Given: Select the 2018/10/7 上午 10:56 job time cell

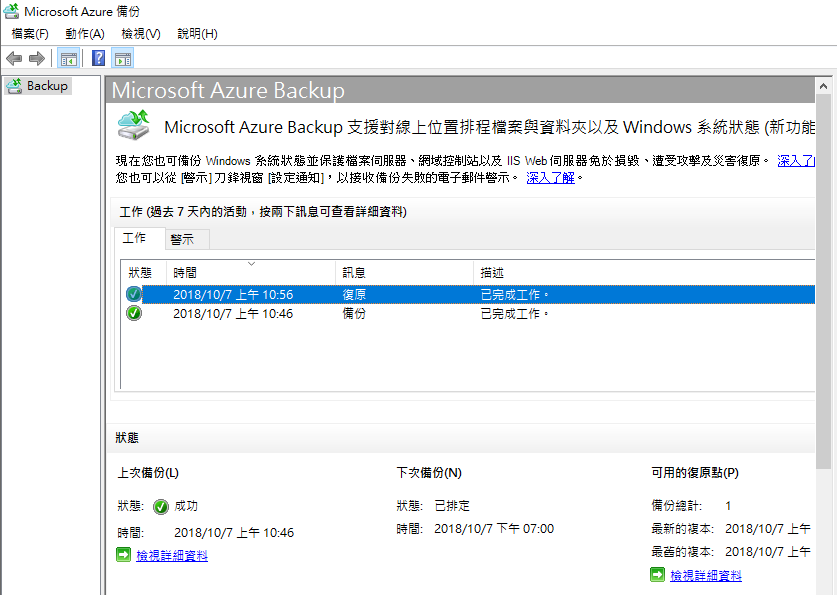Looking at the screenshot, I should 233,295.
